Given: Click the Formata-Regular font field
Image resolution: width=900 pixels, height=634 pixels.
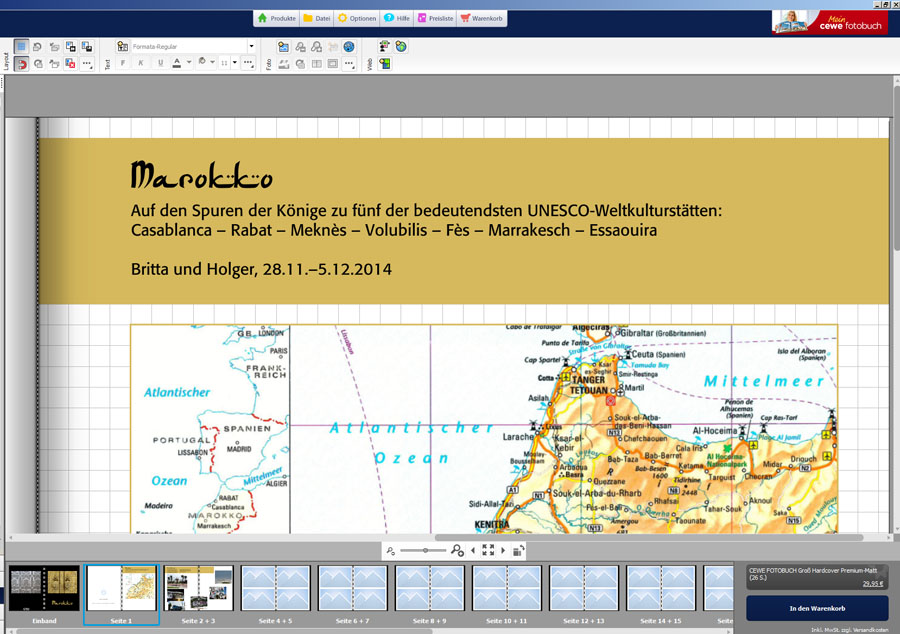Looking at the screenshot, I should [x=189, y=46].
